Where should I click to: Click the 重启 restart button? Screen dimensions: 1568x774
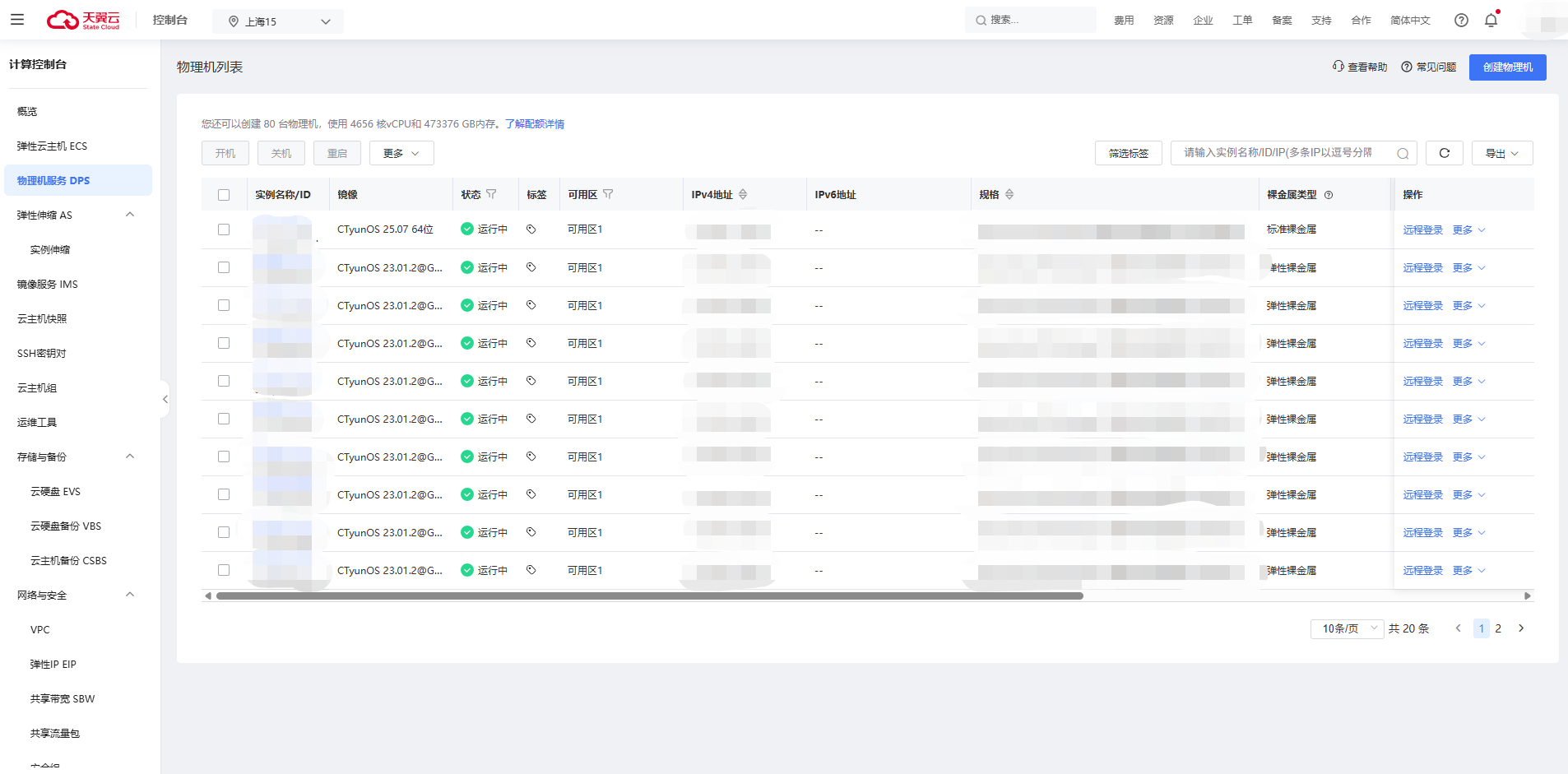point(337,153)
